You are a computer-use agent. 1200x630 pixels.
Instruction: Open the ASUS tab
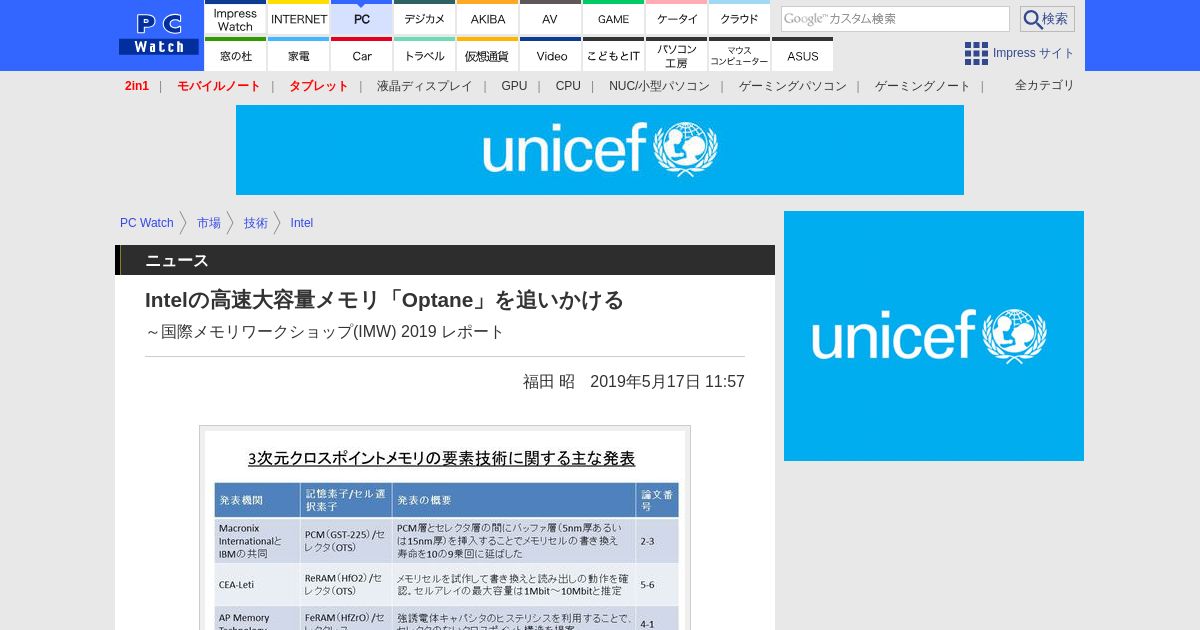(x=802, y=54)
